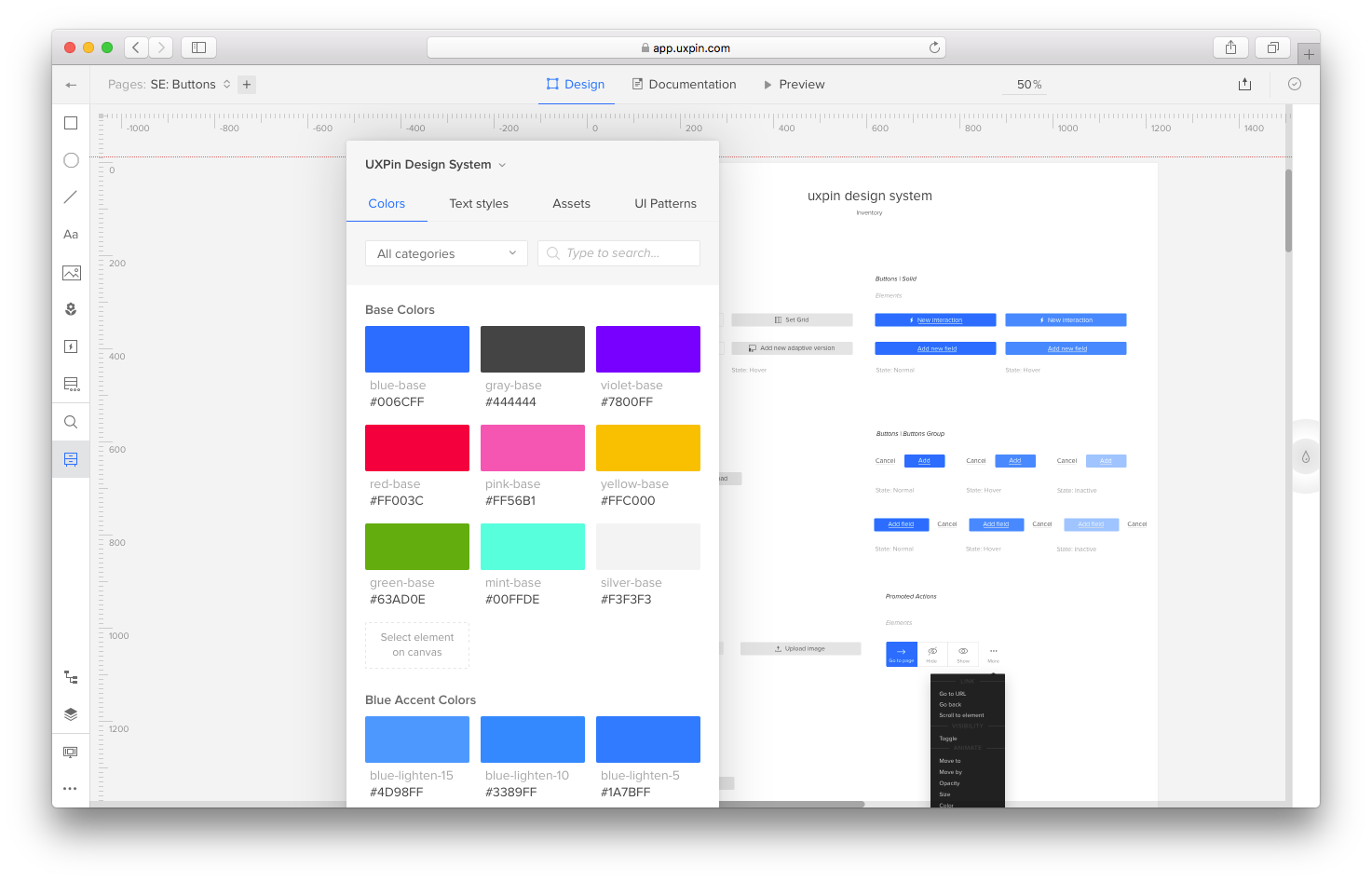Switch to the Colors tab
Screen dimensions: 1372x882
(x=387, y=204)
